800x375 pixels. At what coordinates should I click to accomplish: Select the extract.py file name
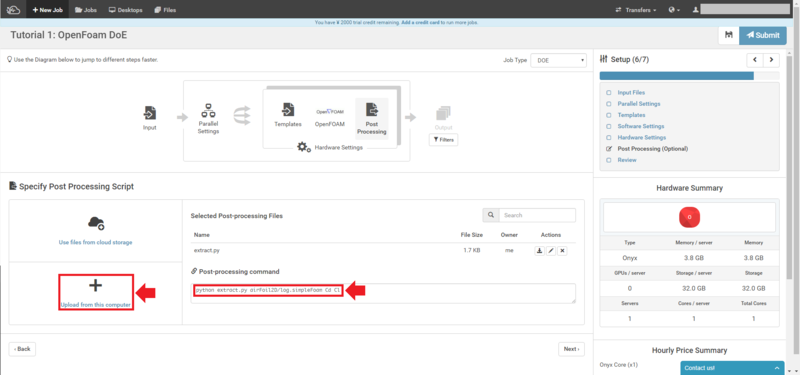click(x=207, y=251)
